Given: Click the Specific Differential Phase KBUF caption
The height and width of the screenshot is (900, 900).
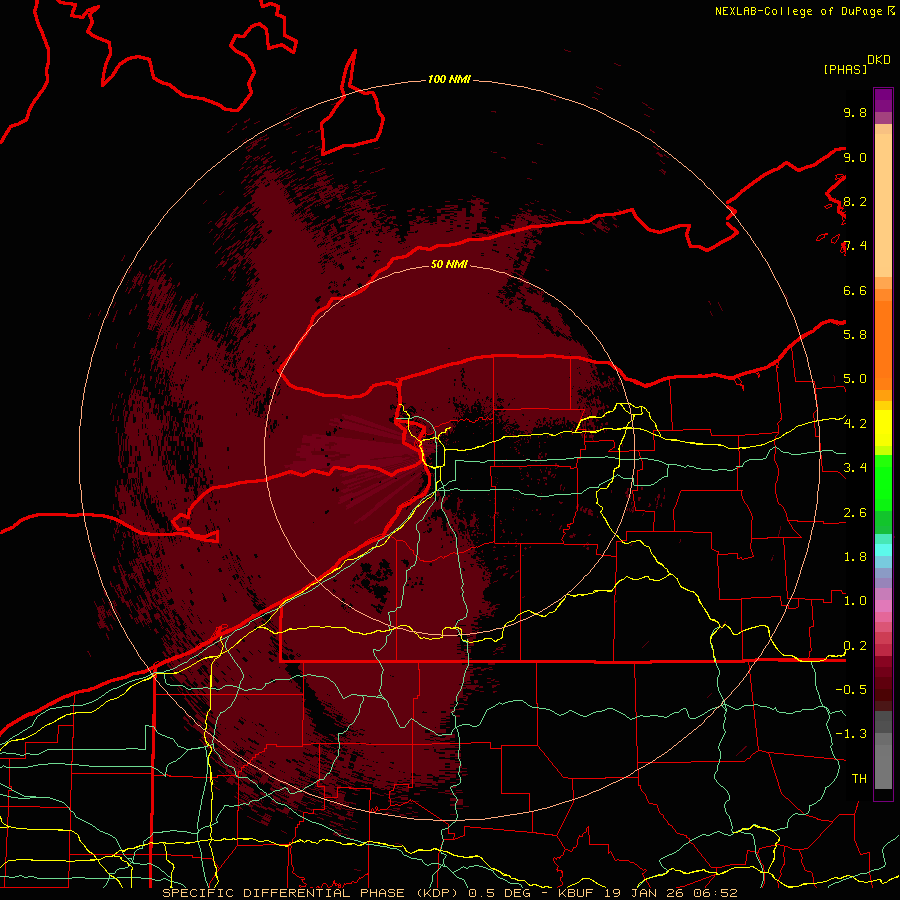Looking at the screenshot, I should click(x=449, y=893).
